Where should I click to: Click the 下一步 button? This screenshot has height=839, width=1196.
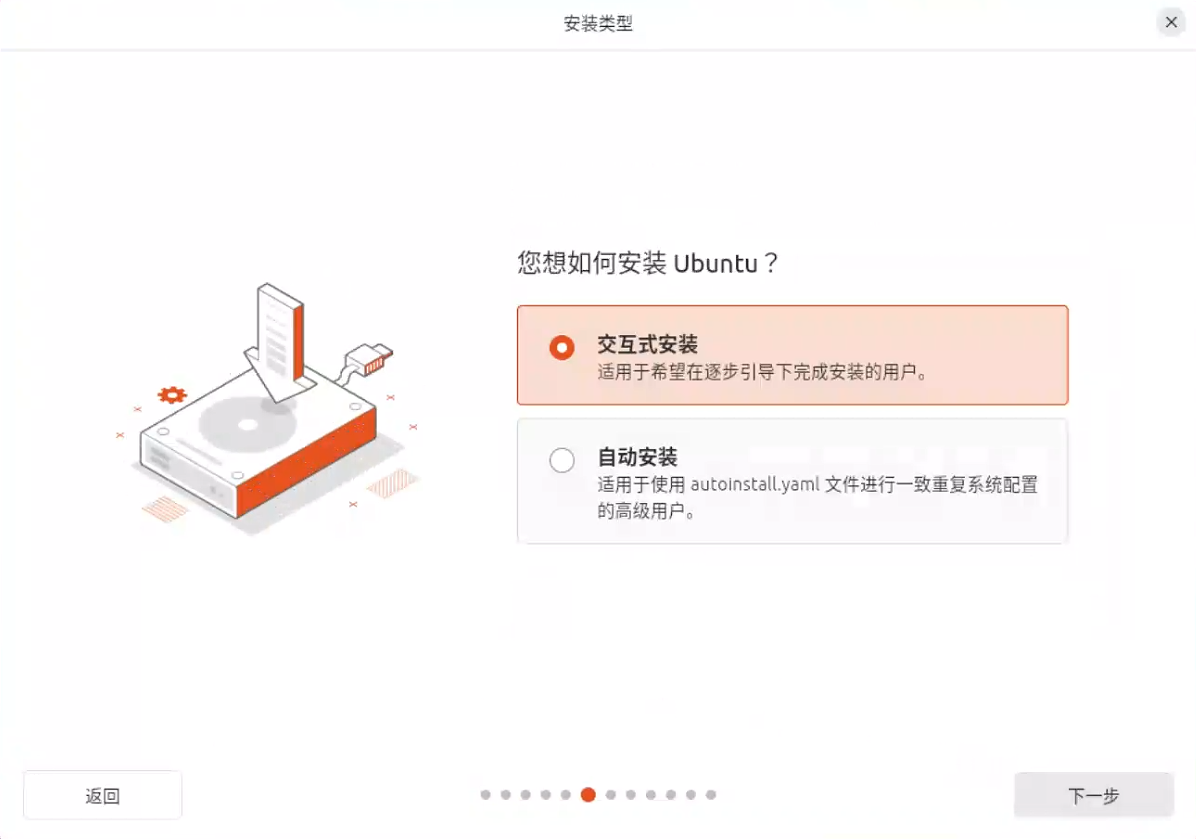1094,796
